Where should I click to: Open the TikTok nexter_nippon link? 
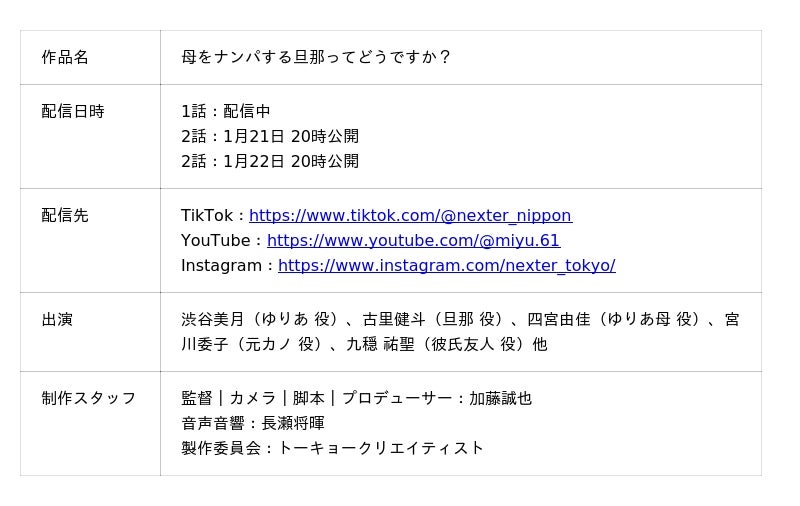click(x=410, y=216)
